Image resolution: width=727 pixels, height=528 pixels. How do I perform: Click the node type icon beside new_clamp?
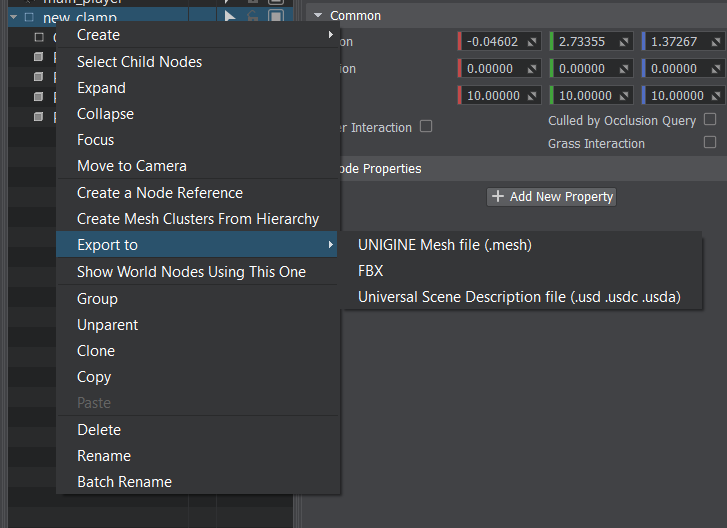28,18
